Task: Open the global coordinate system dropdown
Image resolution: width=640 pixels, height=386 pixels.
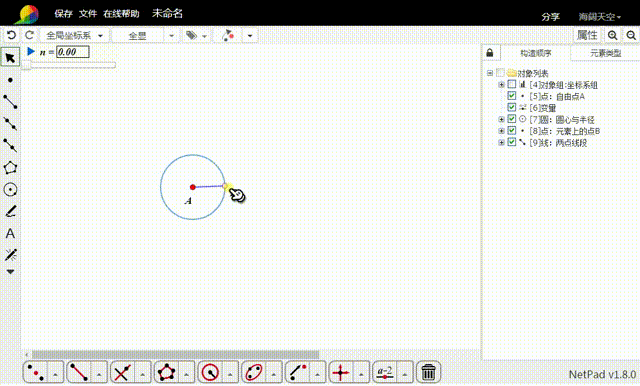Action: pos(73,35)
